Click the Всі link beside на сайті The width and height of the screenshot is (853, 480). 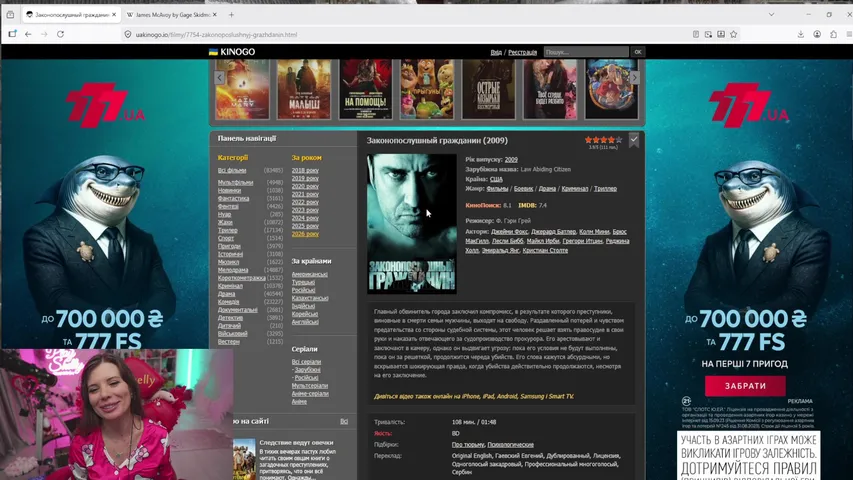(344, 421)
